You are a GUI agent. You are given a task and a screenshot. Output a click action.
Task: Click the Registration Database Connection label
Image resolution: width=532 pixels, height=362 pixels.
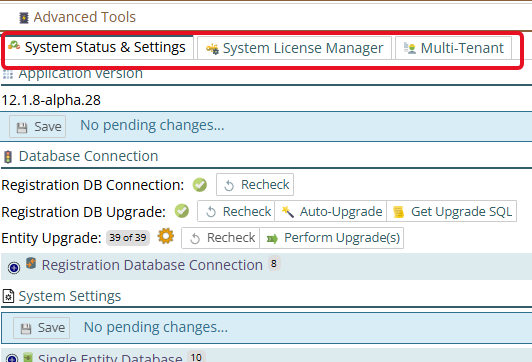pyautogui.click(x=152, y=265)
